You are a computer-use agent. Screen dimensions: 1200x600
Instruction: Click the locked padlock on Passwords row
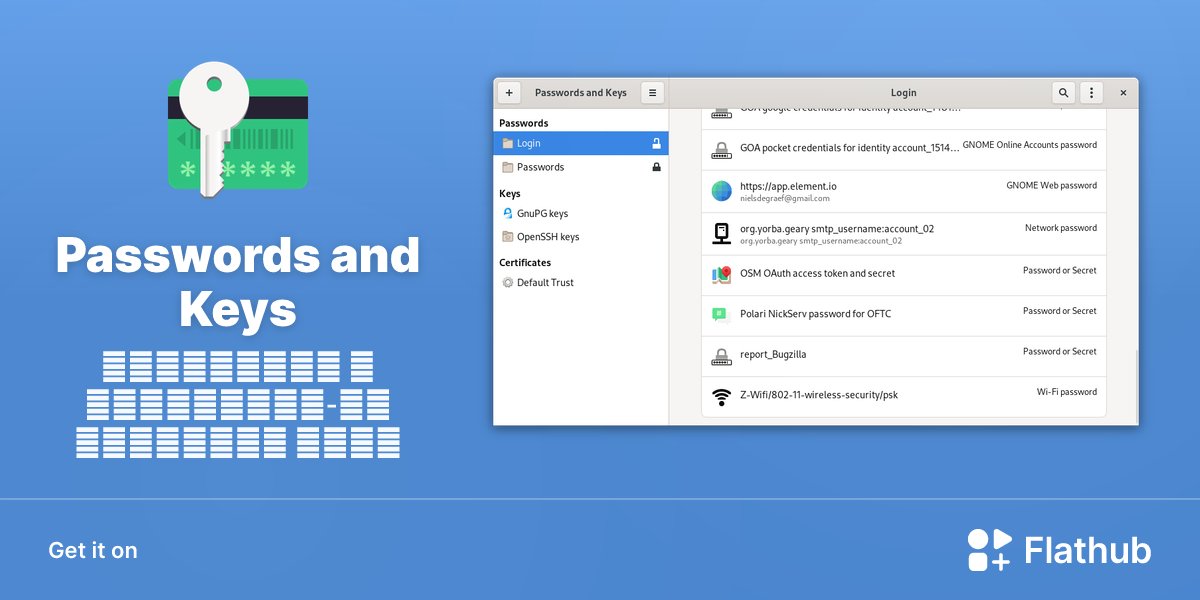coord(656,167)
